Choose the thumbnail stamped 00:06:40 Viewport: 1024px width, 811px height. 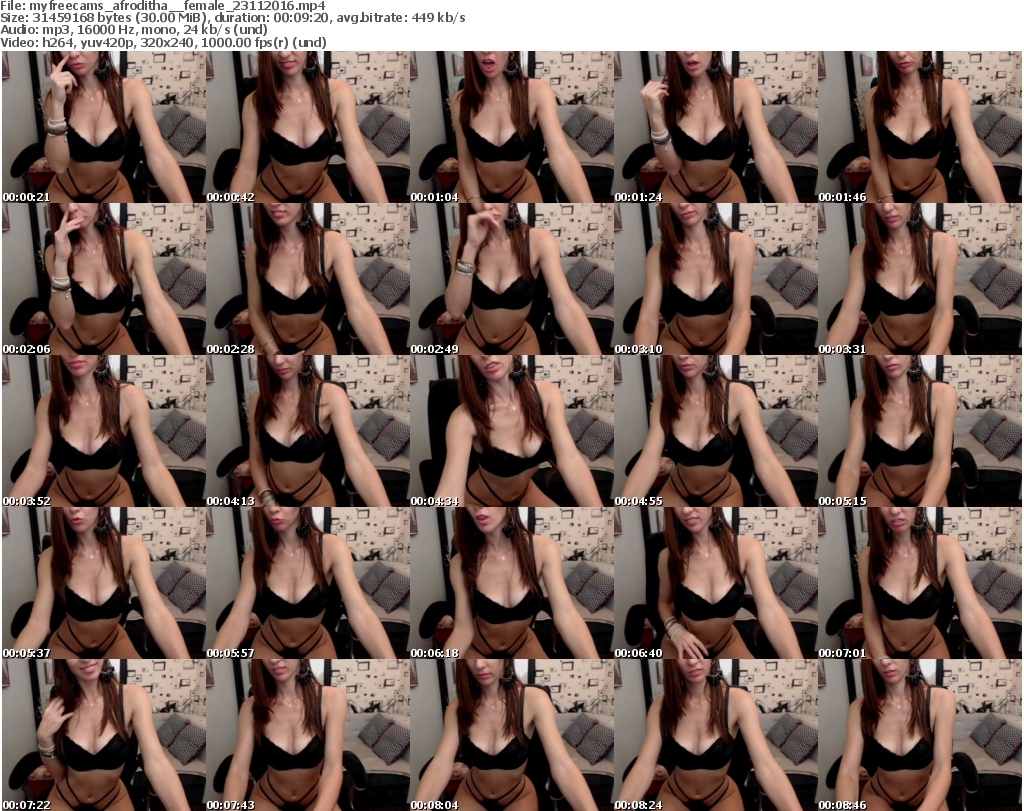[716, 583]
